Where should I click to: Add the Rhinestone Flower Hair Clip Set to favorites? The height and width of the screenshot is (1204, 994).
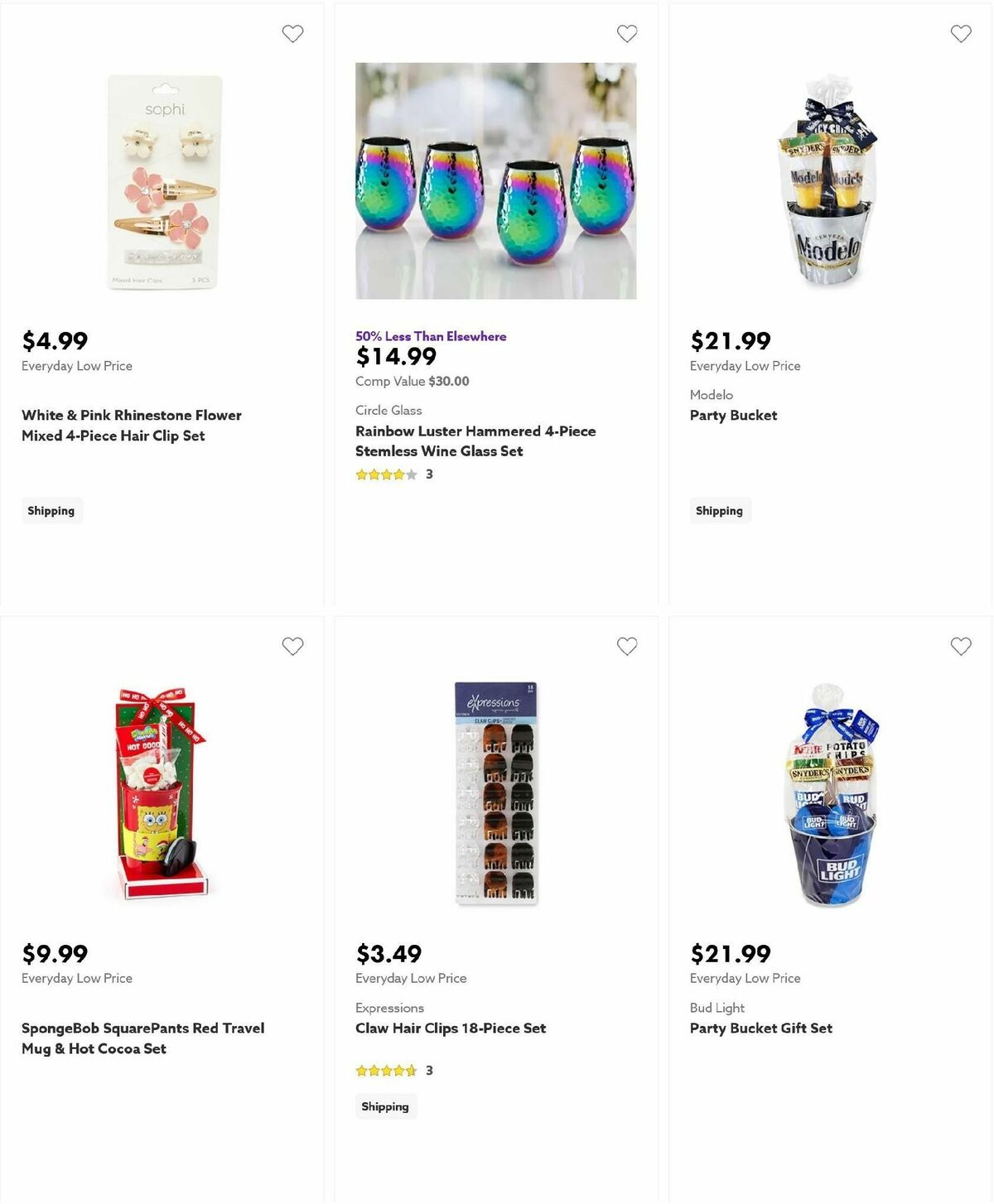click(x=292, y=33)
